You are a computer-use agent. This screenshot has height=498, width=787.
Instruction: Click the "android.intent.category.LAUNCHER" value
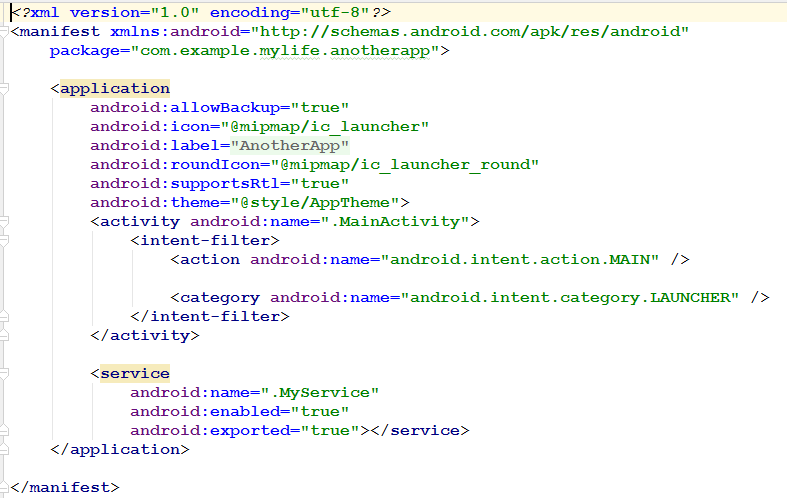(570, 298)
